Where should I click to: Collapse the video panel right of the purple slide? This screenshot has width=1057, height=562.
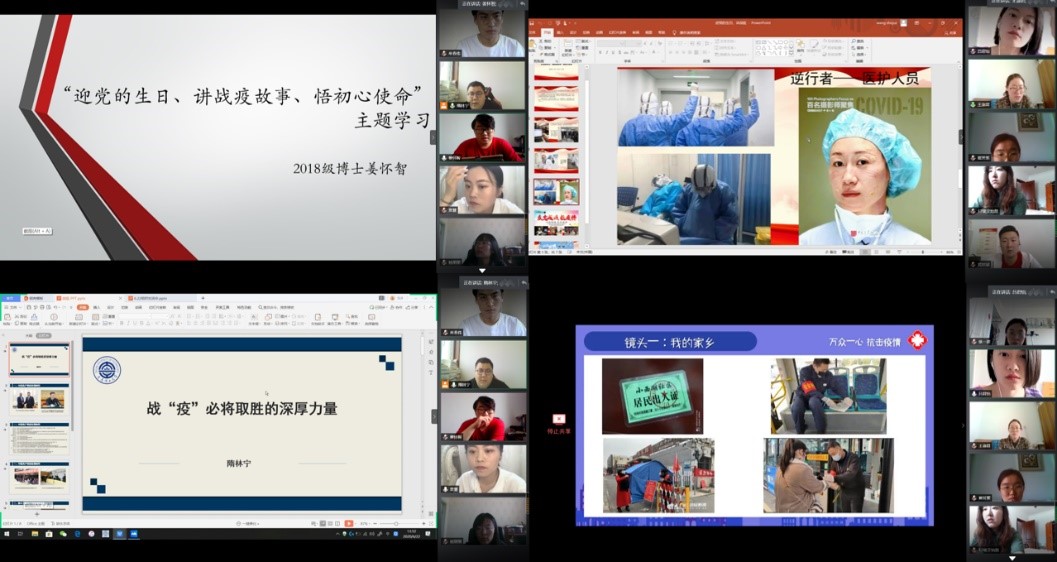[962, 424]
